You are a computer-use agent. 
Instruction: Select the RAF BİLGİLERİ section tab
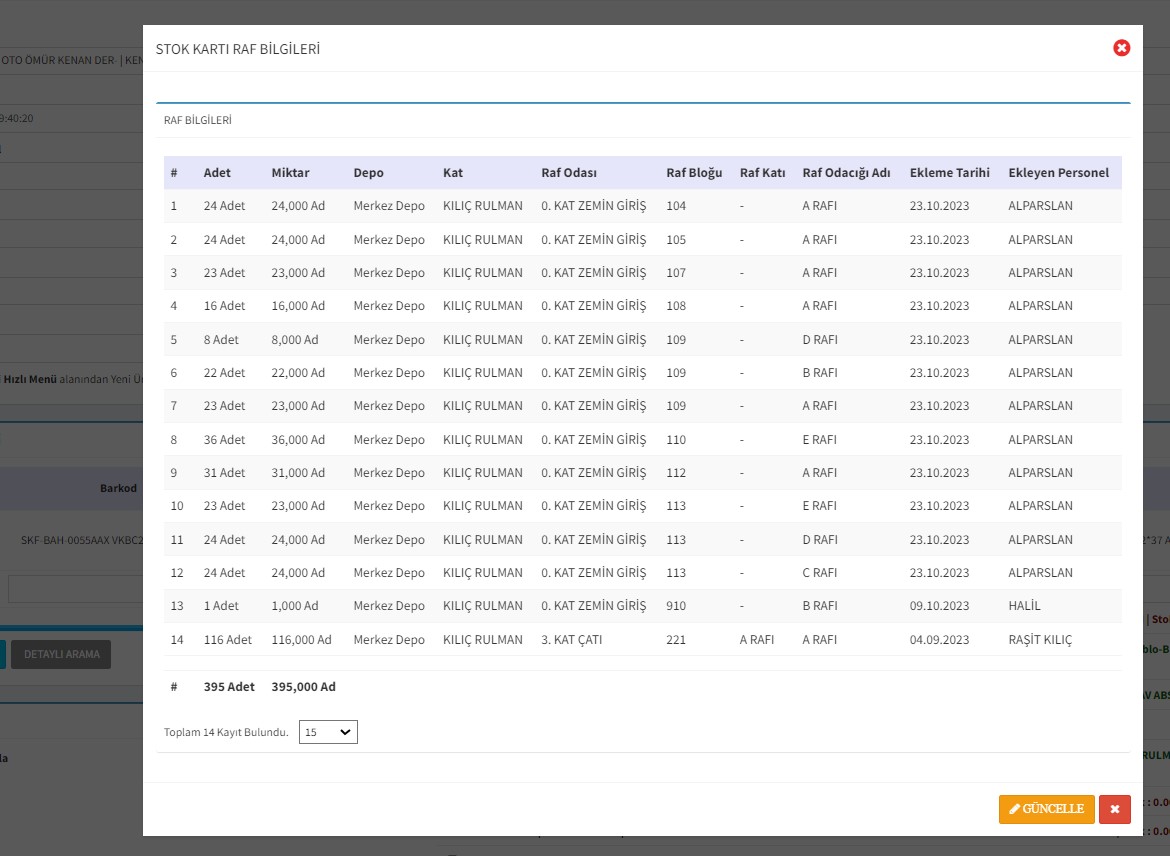[x=198, y=120]
